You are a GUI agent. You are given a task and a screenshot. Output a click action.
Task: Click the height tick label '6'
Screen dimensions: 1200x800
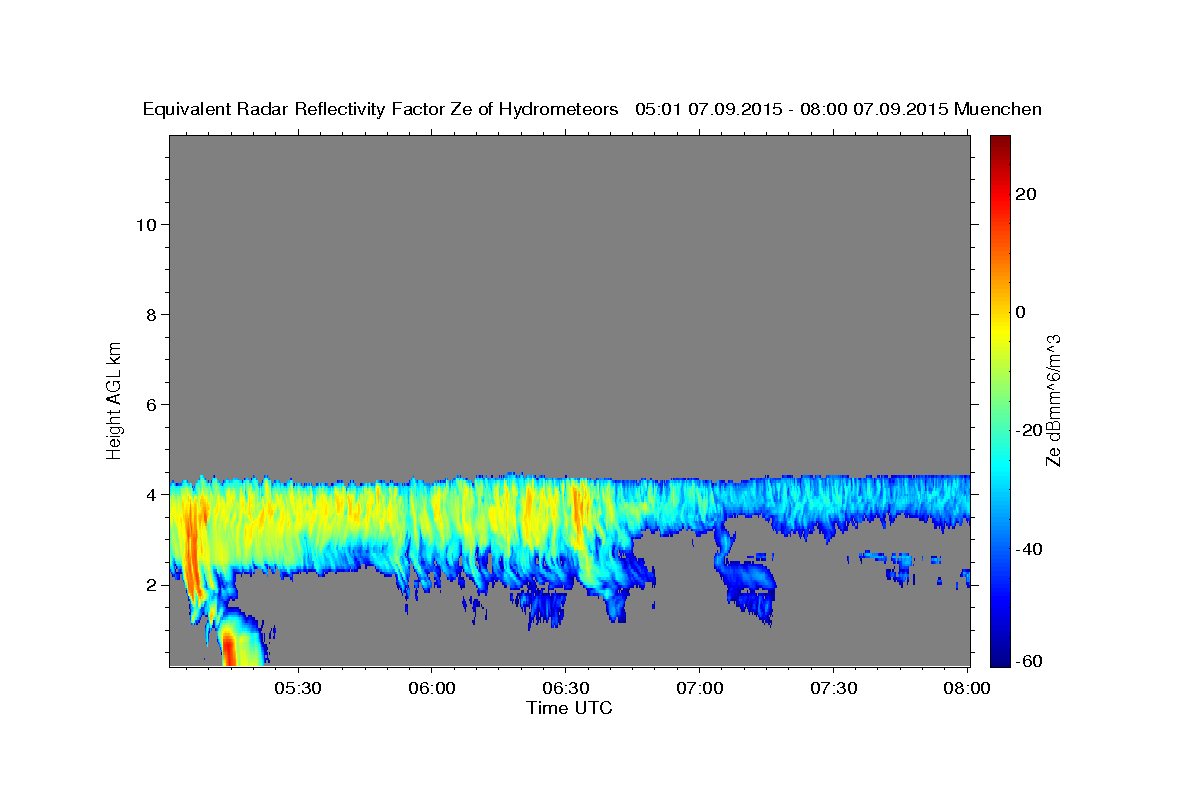click(x=150, y=405)
